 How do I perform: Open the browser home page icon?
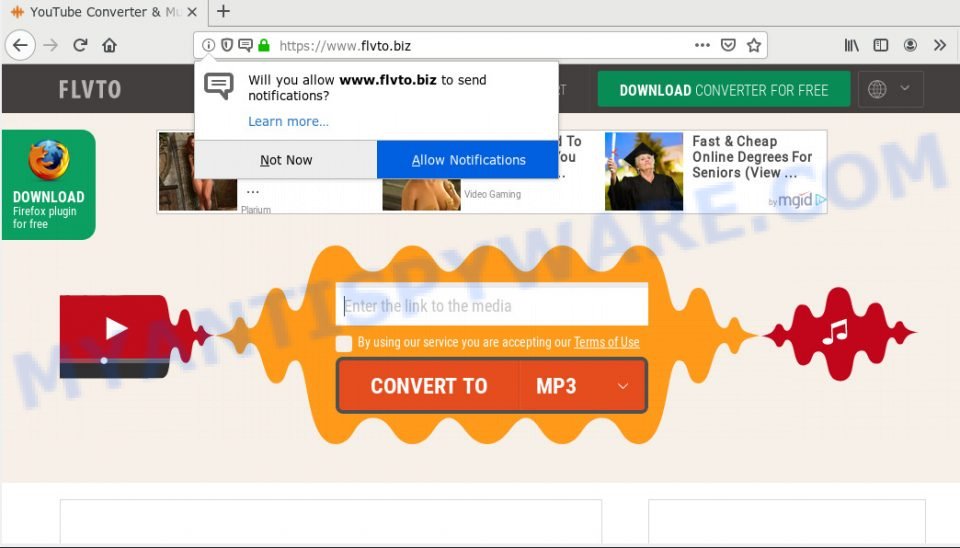pos(110,45)
